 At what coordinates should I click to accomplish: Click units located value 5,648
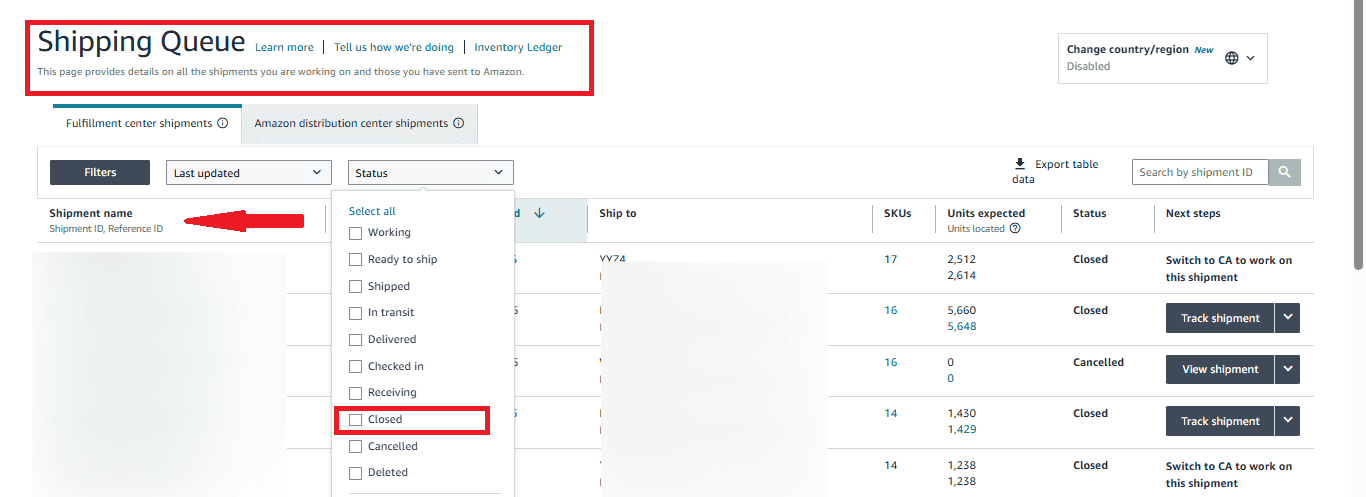tap(962, 326)
